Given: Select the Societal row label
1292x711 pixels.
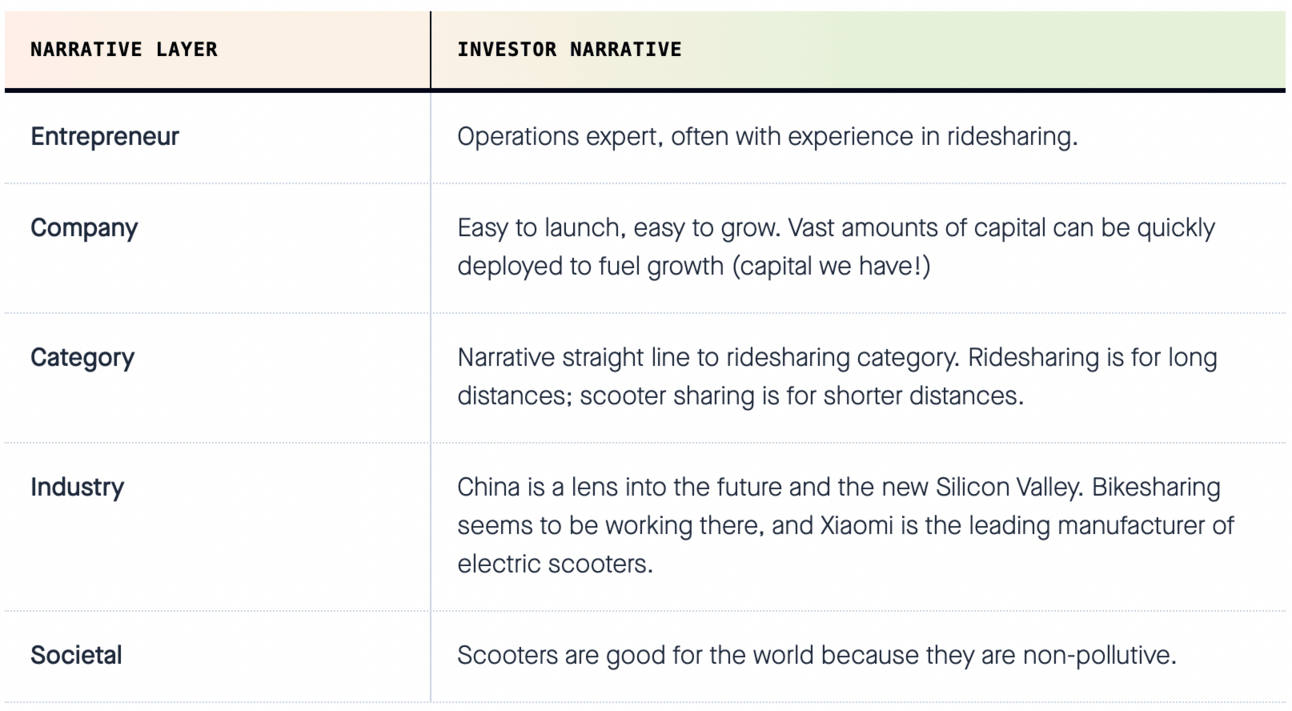Looking at the screenshot, I should [x=76, y=656].
